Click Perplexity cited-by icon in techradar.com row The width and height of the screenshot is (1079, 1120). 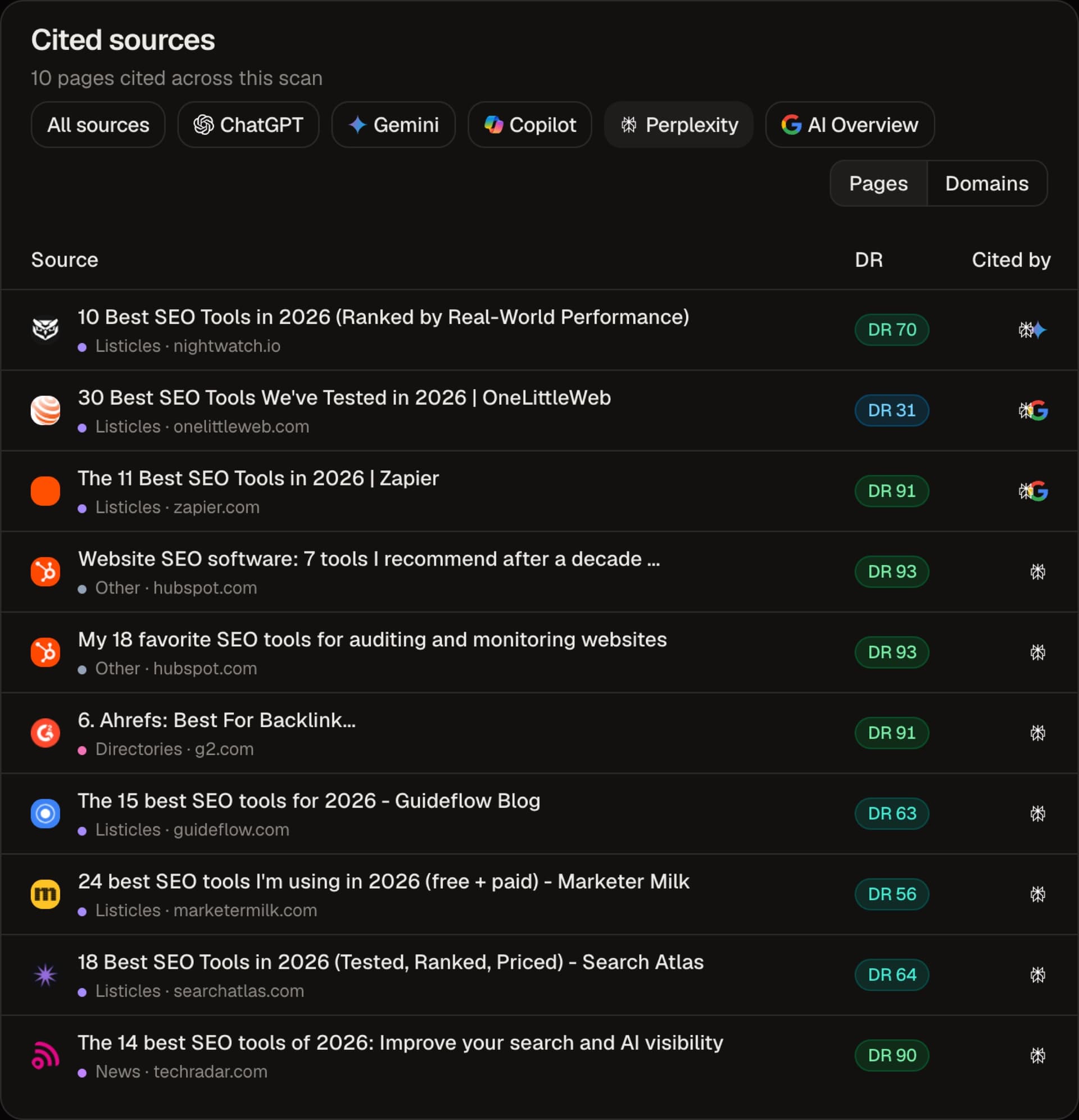click(x=1038, y=1055)
